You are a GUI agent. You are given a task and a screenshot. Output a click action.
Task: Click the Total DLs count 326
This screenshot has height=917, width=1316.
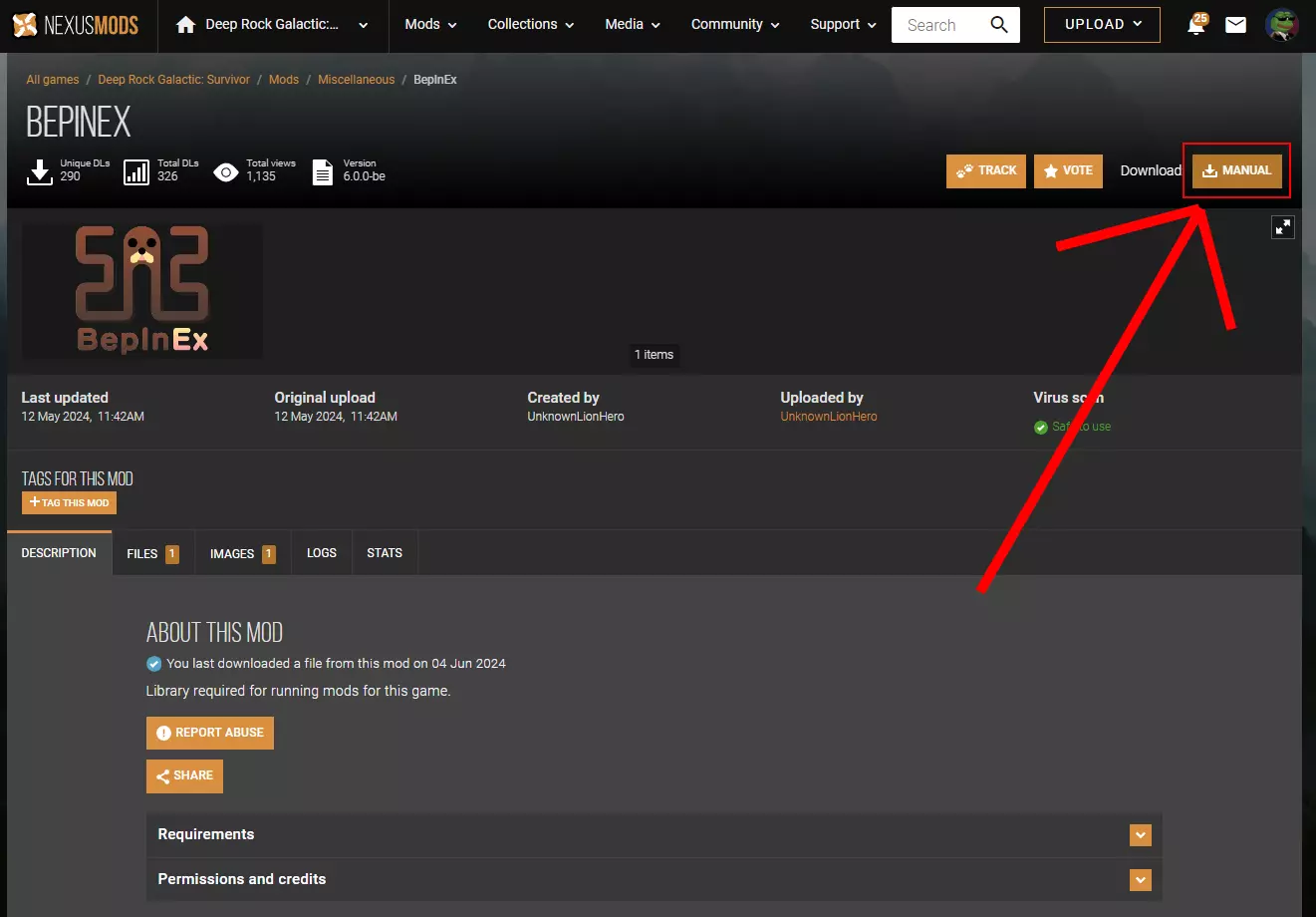[167, 176]
